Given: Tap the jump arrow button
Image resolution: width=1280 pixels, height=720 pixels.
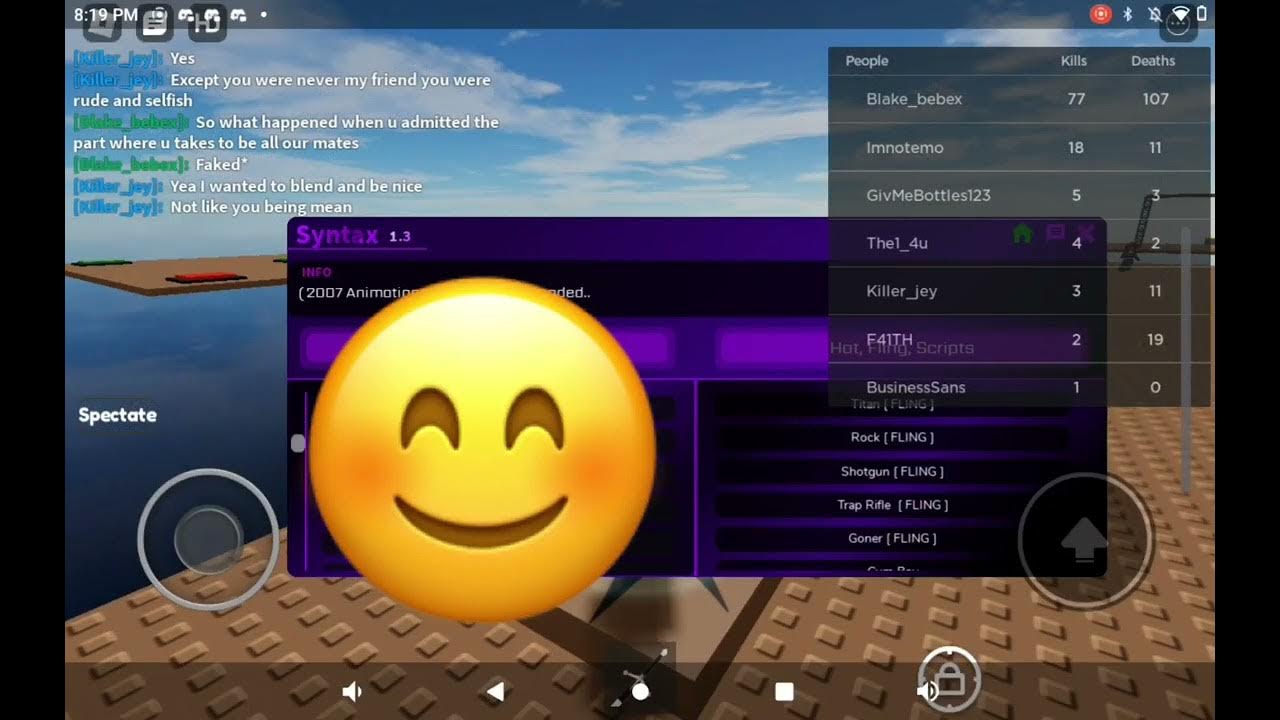Looking at the screenshot, I should [x=1085, y=541].
